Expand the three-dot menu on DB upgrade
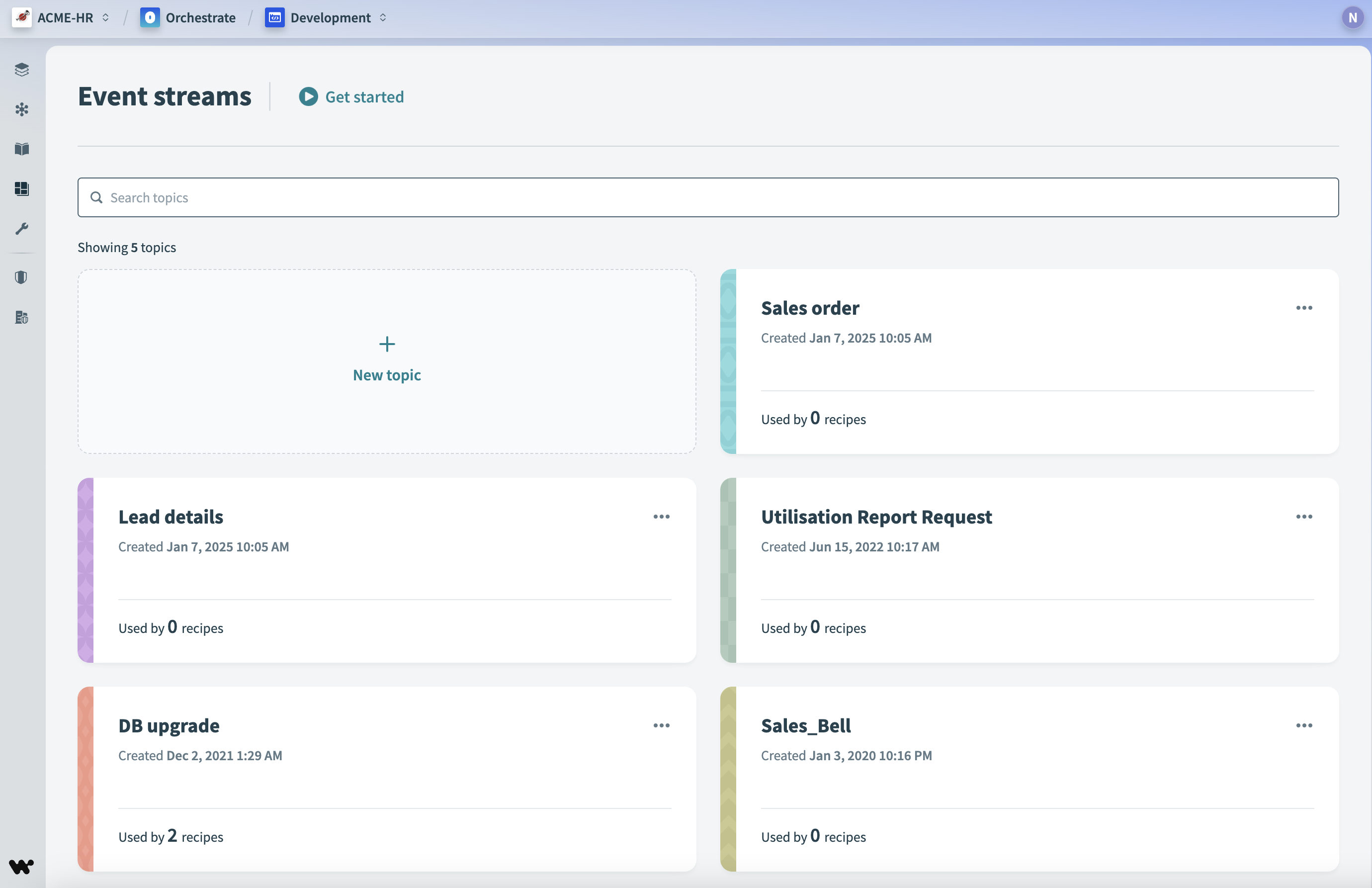 (x=662, y=725)
